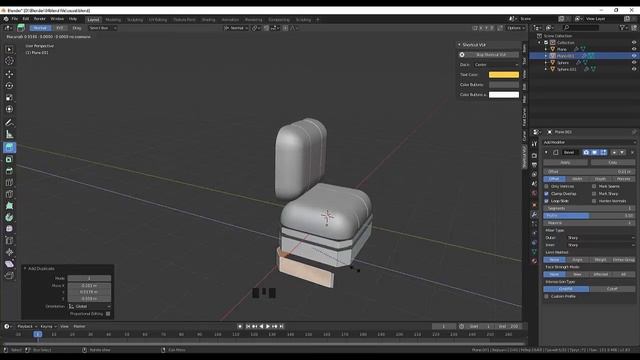
Task: Select the Angle limit method button
Action: [x=577, y=260]
